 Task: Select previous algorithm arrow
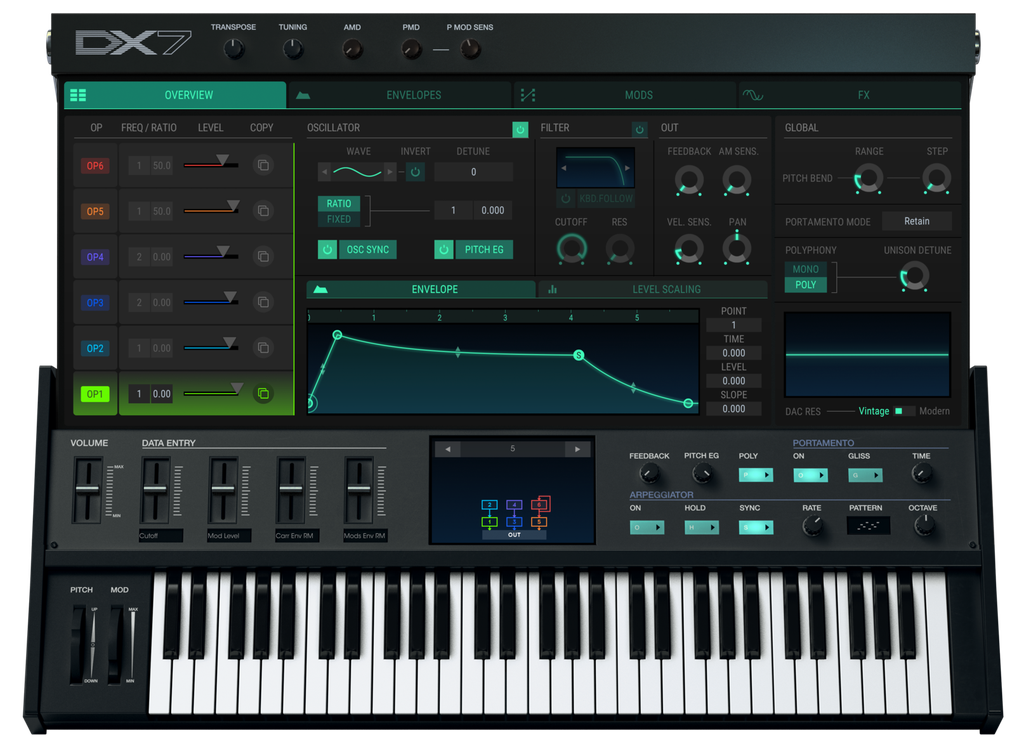coord(447,449)
